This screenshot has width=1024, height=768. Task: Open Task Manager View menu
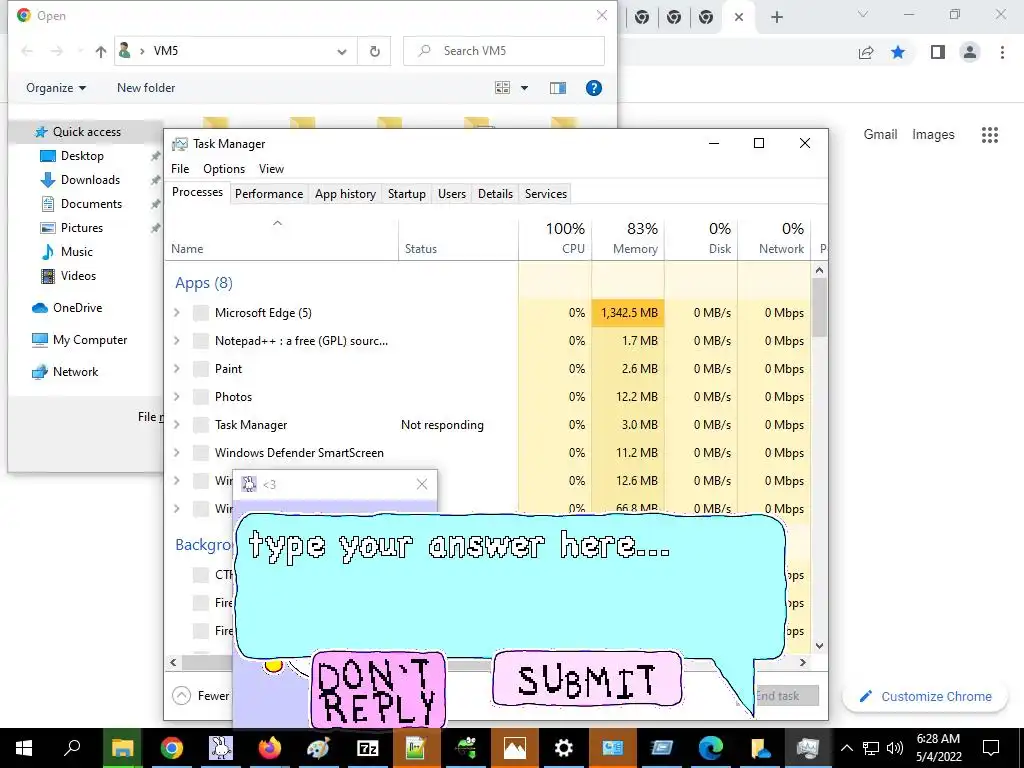point(271,168)
